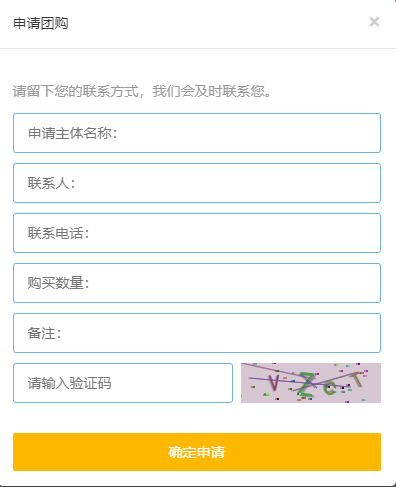Close the 申请团购 dialog with X
396x487 pixels.
point(374,22)
